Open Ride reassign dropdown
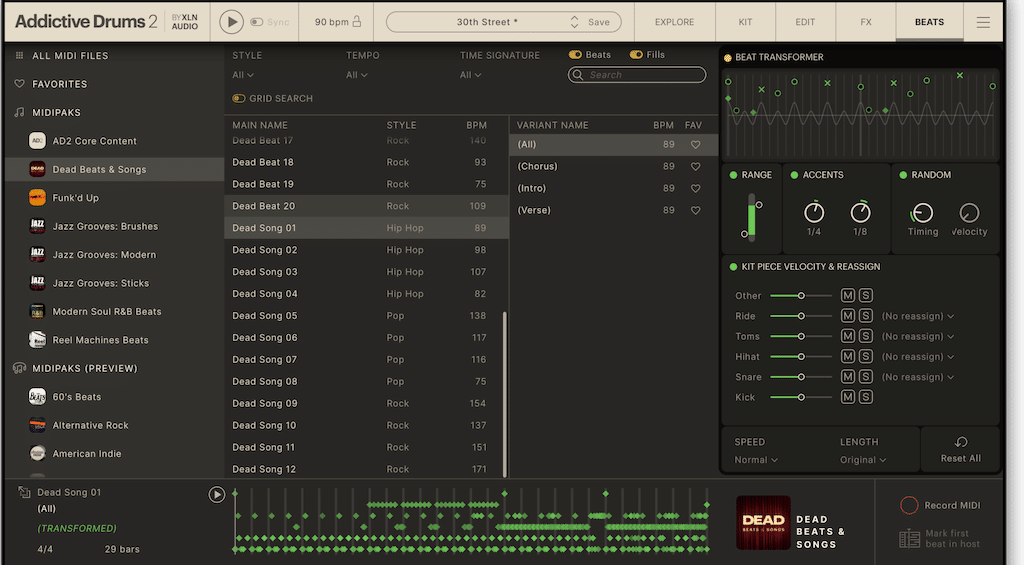Viewport: 1024px width, 565px height. click(x=918, y=316)
